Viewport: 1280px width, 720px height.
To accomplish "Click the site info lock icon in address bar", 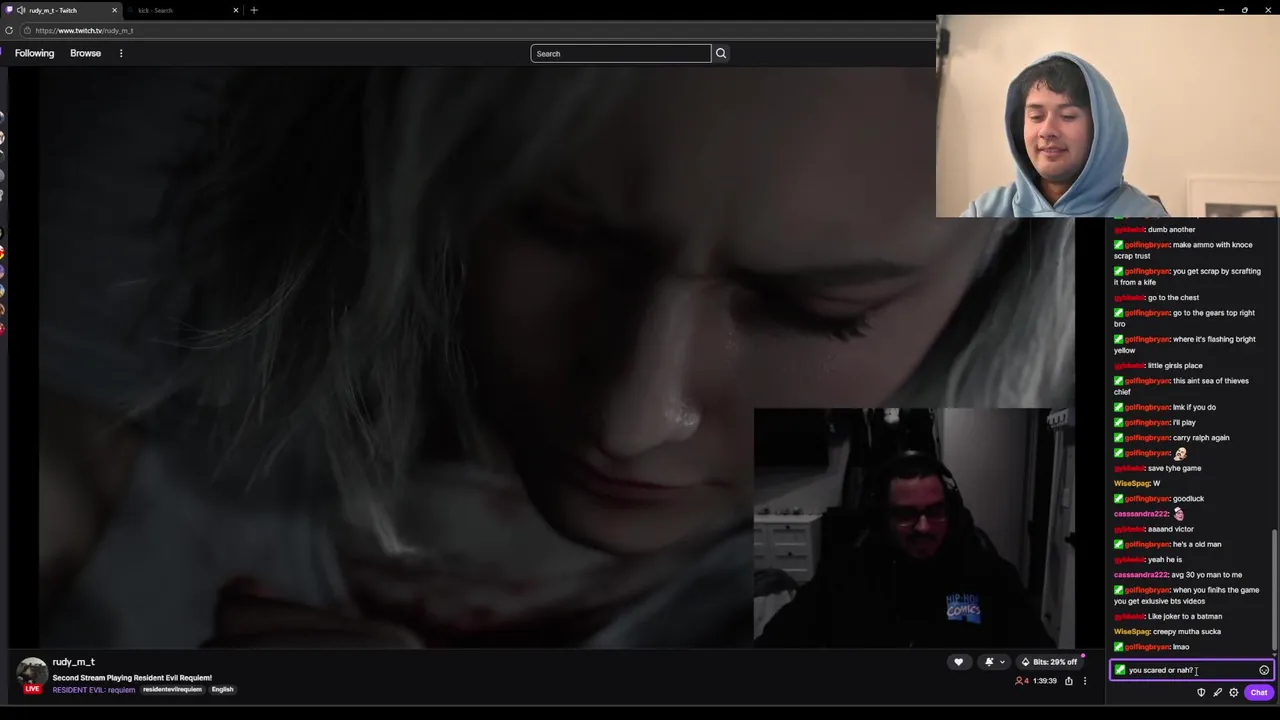I will pyautogui.click(x=27, y=30).
